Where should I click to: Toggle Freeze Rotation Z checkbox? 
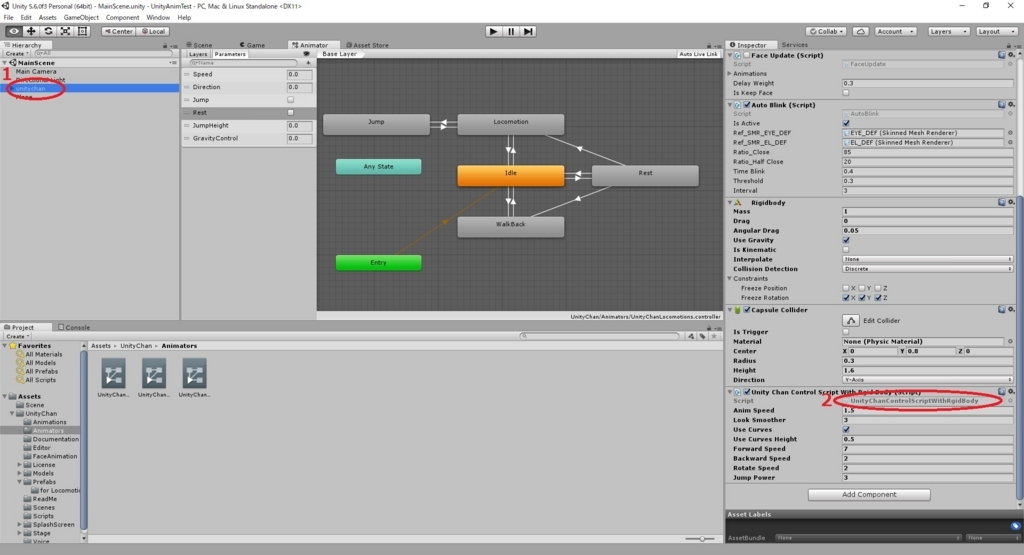[x=878, y=298]
